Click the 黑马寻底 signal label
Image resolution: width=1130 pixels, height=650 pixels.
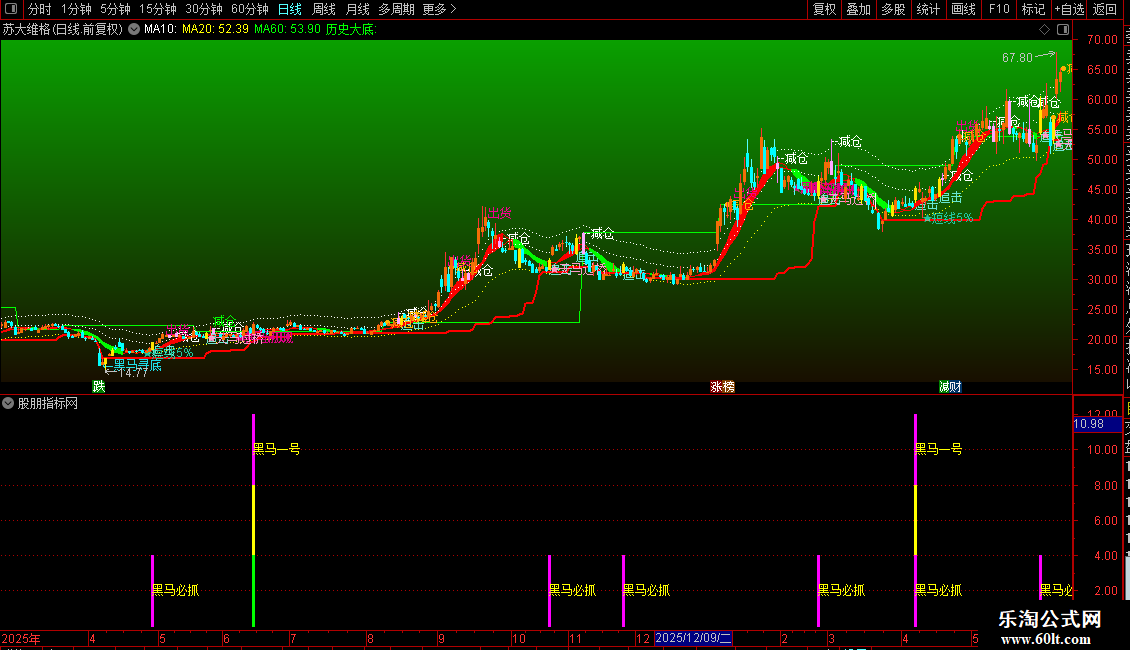pyautogui.click(x=138, y=365)
